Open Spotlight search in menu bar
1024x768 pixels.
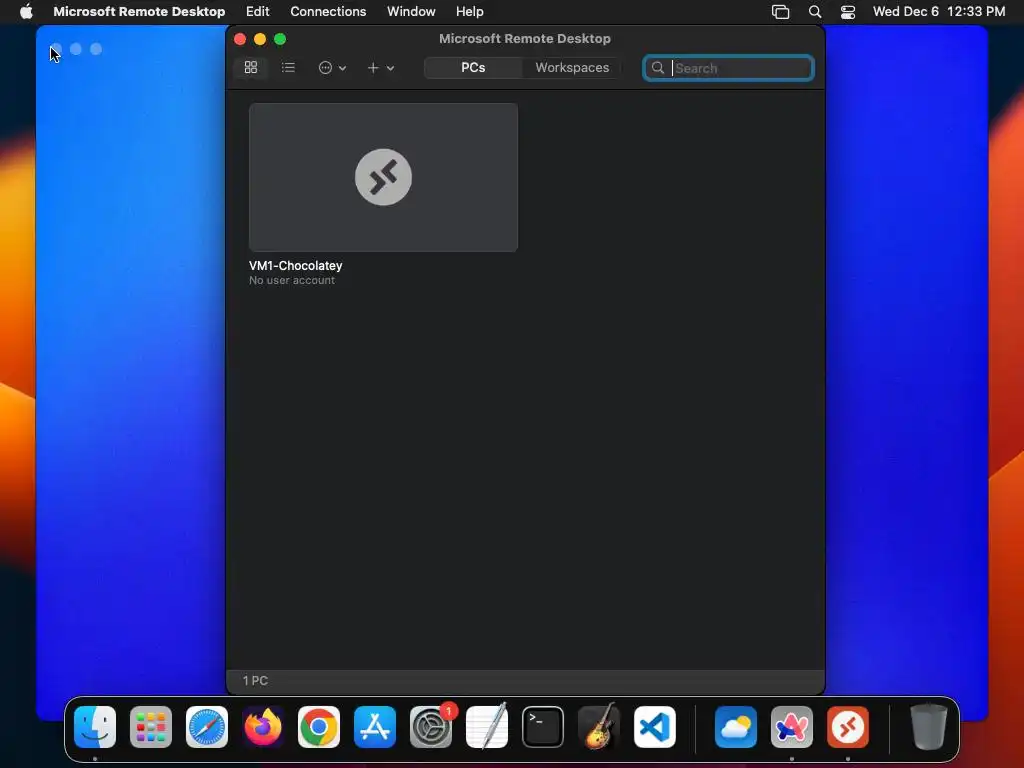814,12
